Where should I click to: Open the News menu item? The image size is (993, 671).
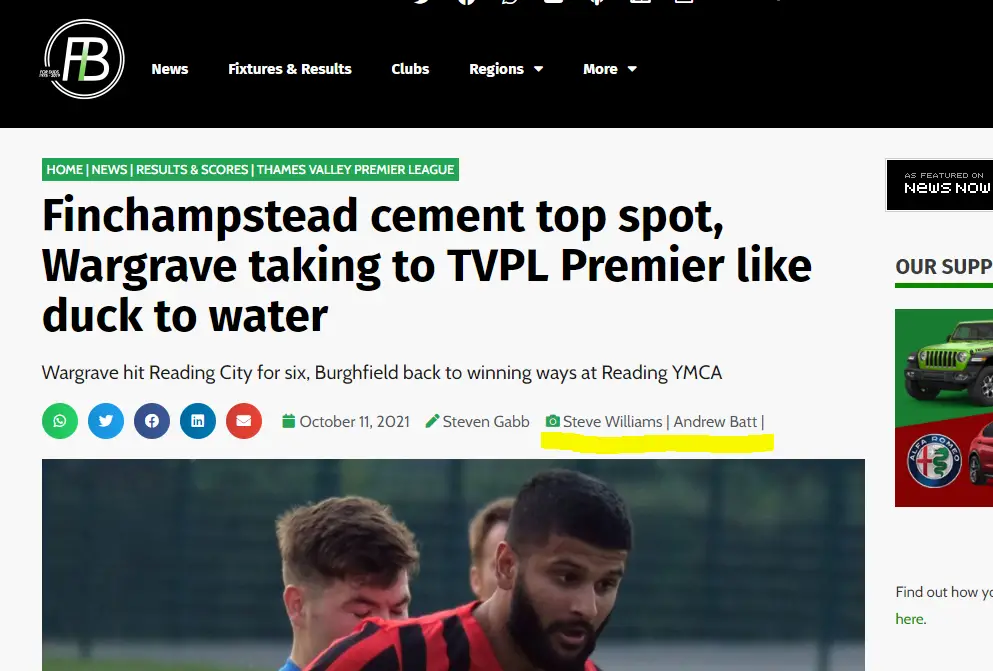(x=170, y=69)
